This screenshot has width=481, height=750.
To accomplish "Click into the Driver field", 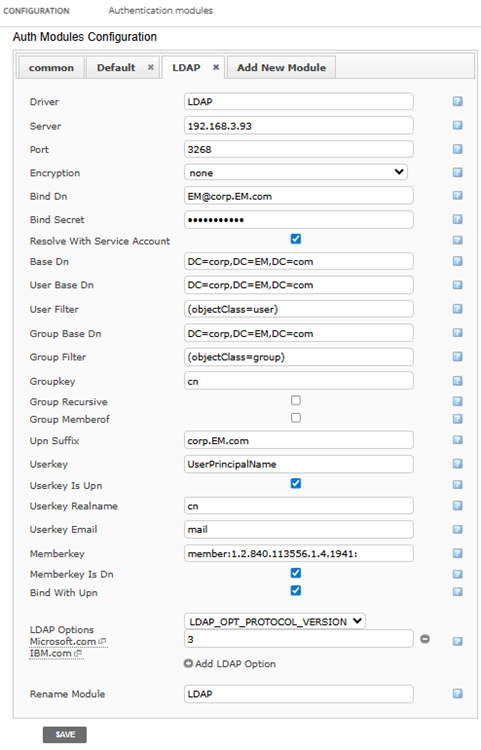I will click(x=299, y=101).
